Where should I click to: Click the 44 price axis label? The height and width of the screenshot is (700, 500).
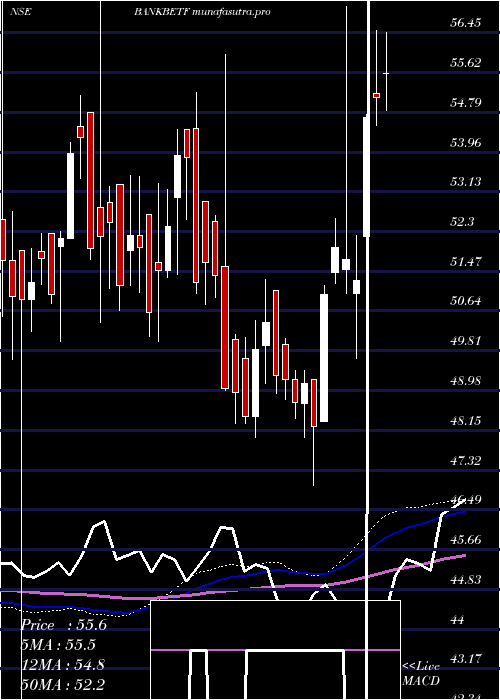[458, 620]
